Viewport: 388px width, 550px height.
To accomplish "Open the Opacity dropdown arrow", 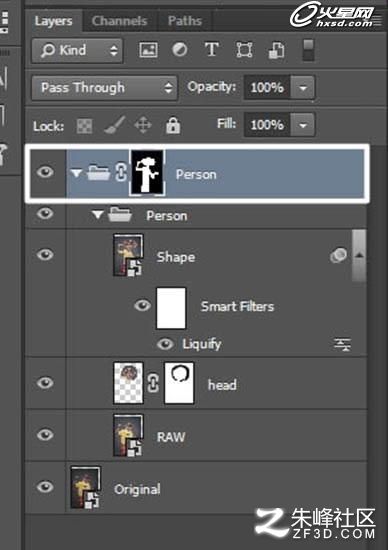I will (303, 87).
